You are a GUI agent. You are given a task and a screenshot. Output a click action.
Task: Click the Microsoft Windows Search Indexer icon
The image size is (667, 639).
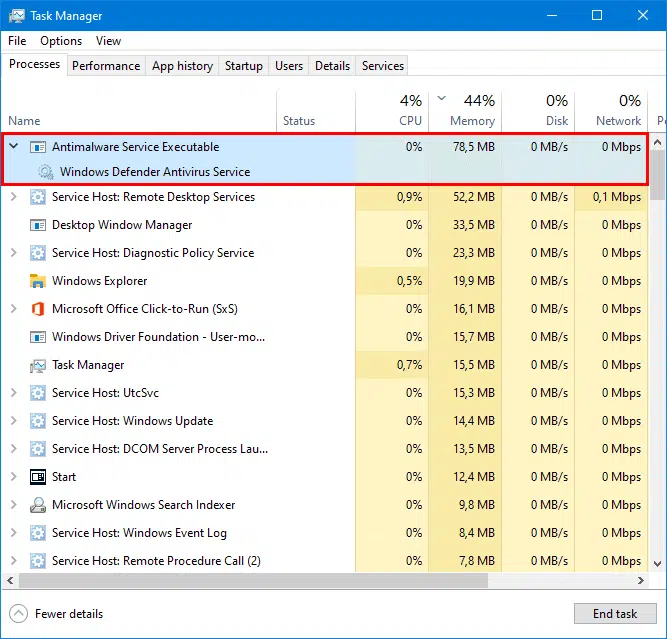click(x=38, y=505)
